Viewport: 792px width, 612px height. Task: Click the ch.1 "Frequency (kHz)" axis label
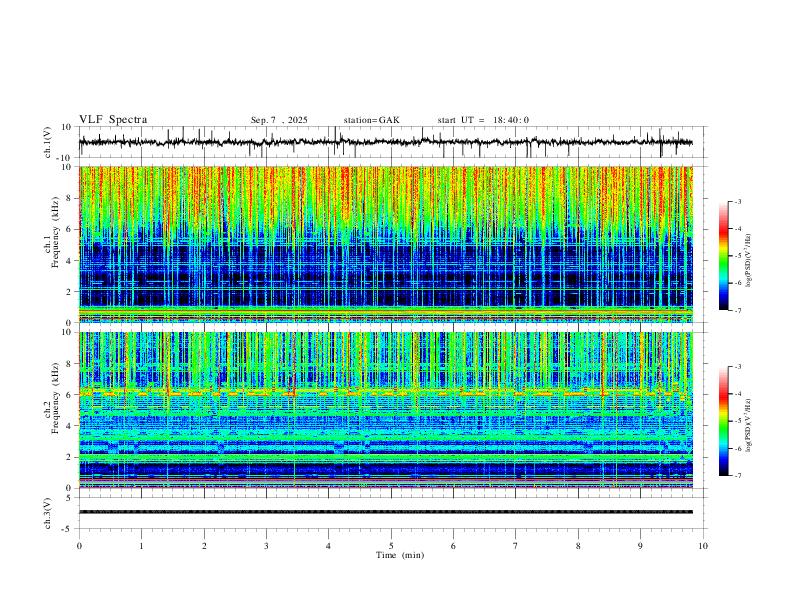coord(56,233)
